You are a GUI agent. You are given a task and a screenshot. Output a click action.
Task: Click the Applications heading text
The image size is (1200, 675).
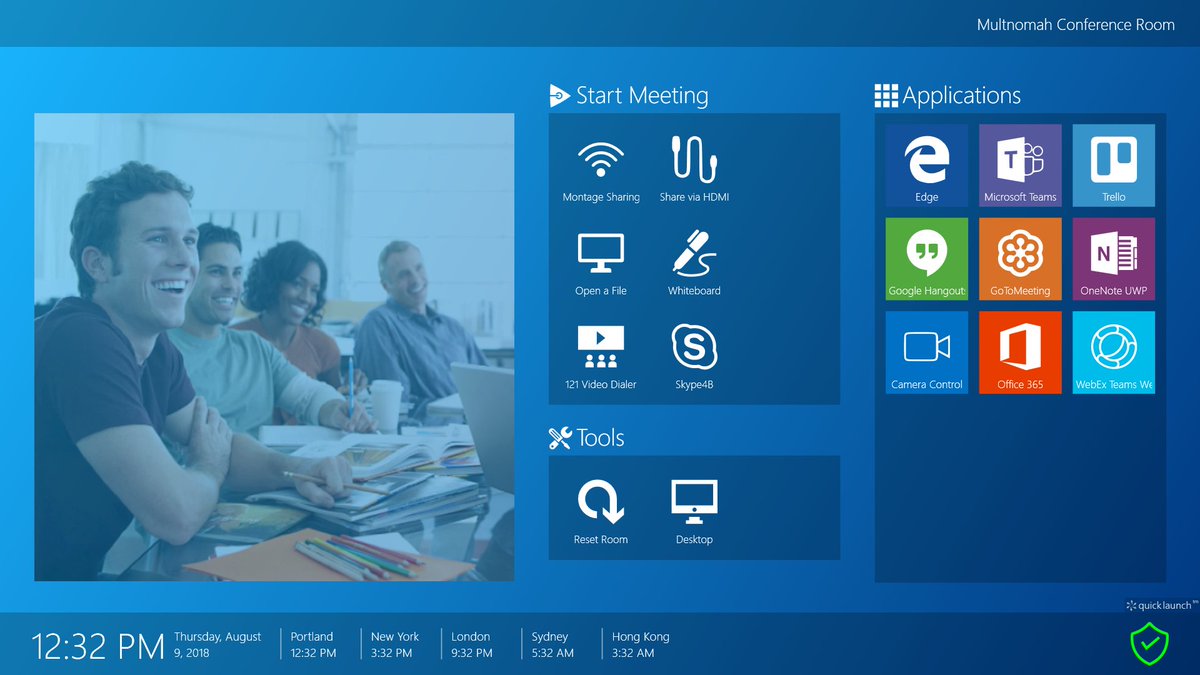pyautogui.click(x=962, y=97)
